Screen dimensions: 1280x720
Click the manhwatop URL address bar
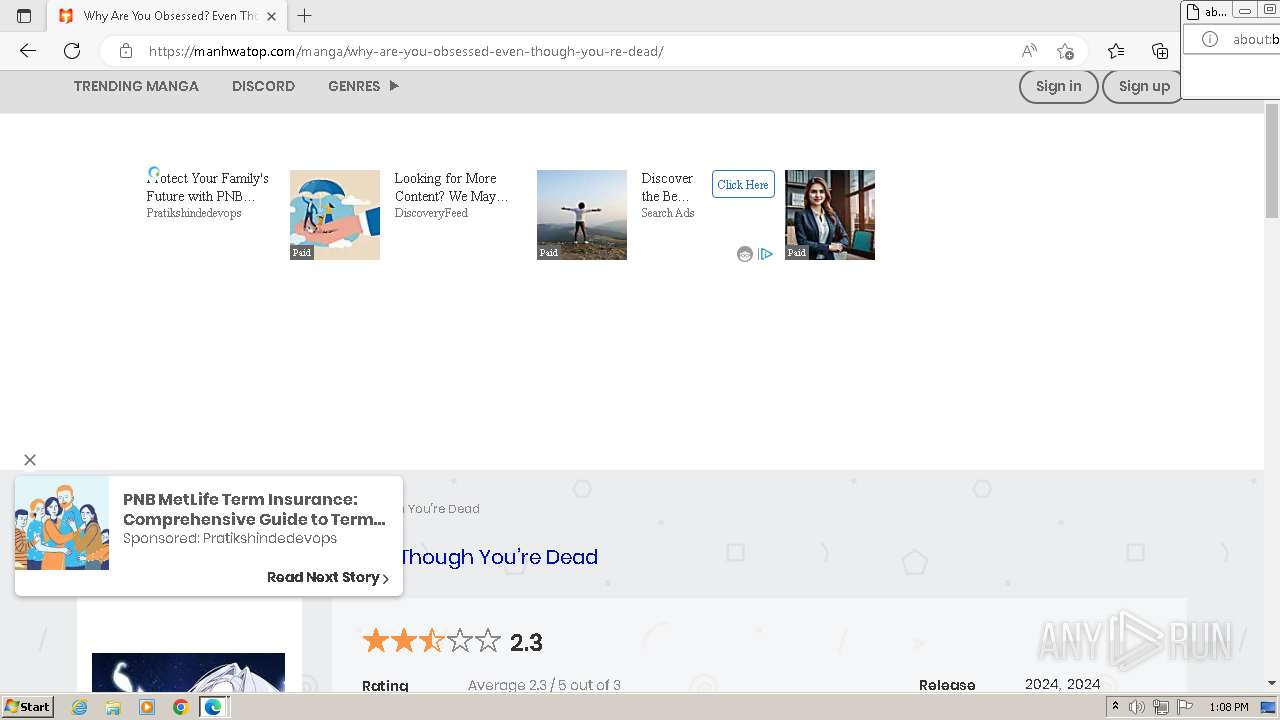(x=406, y=51)
